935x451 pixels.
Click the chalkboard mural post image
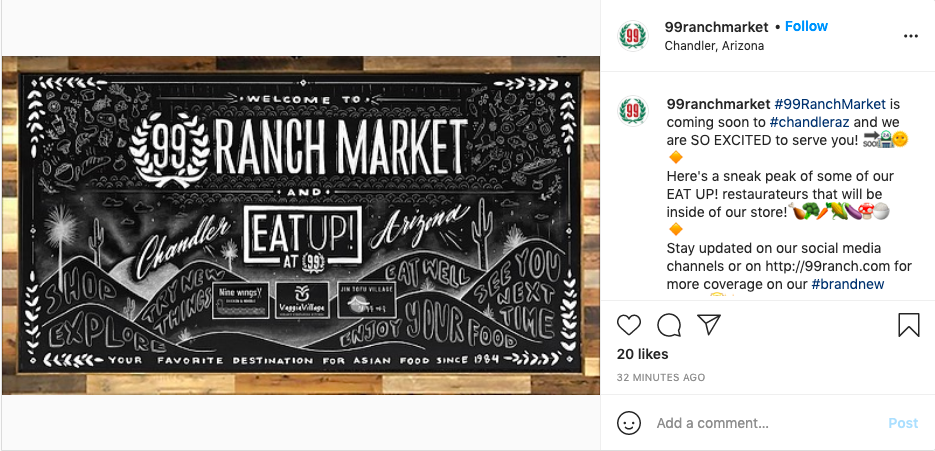click(301, 226)
